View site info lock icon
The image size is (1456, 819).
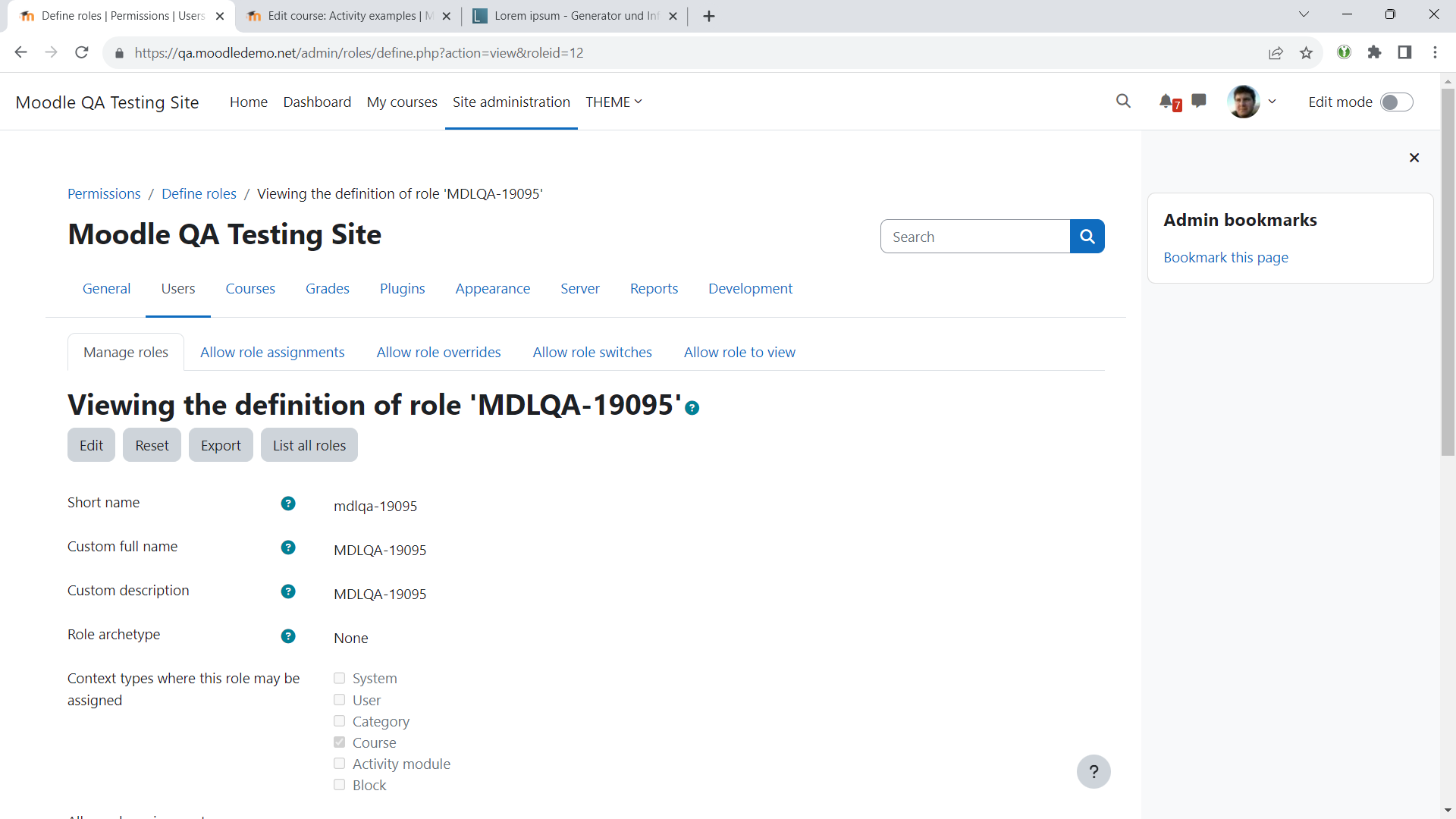pos(119,53)
